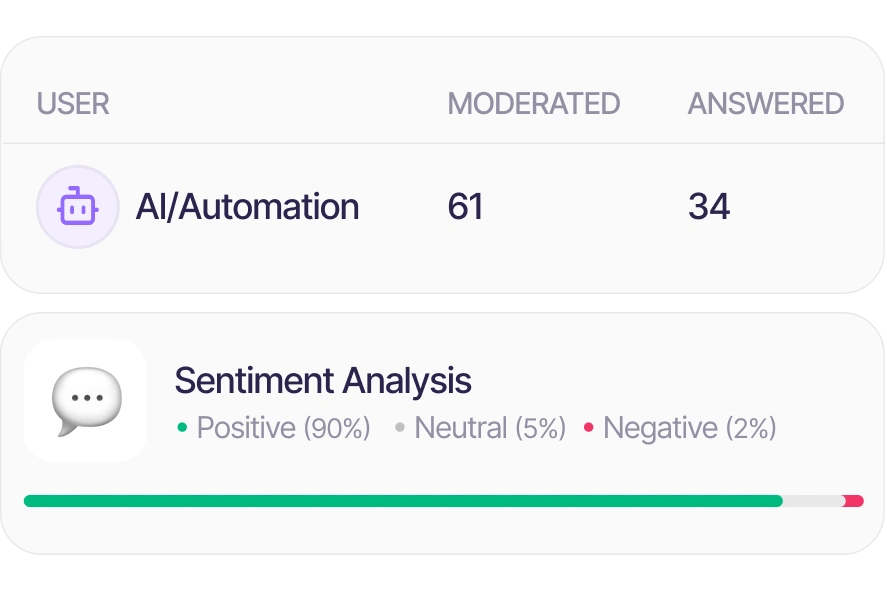Click the AI/Automation user label
The width and height of the screenshot is (887, 594).
[248, 206]
